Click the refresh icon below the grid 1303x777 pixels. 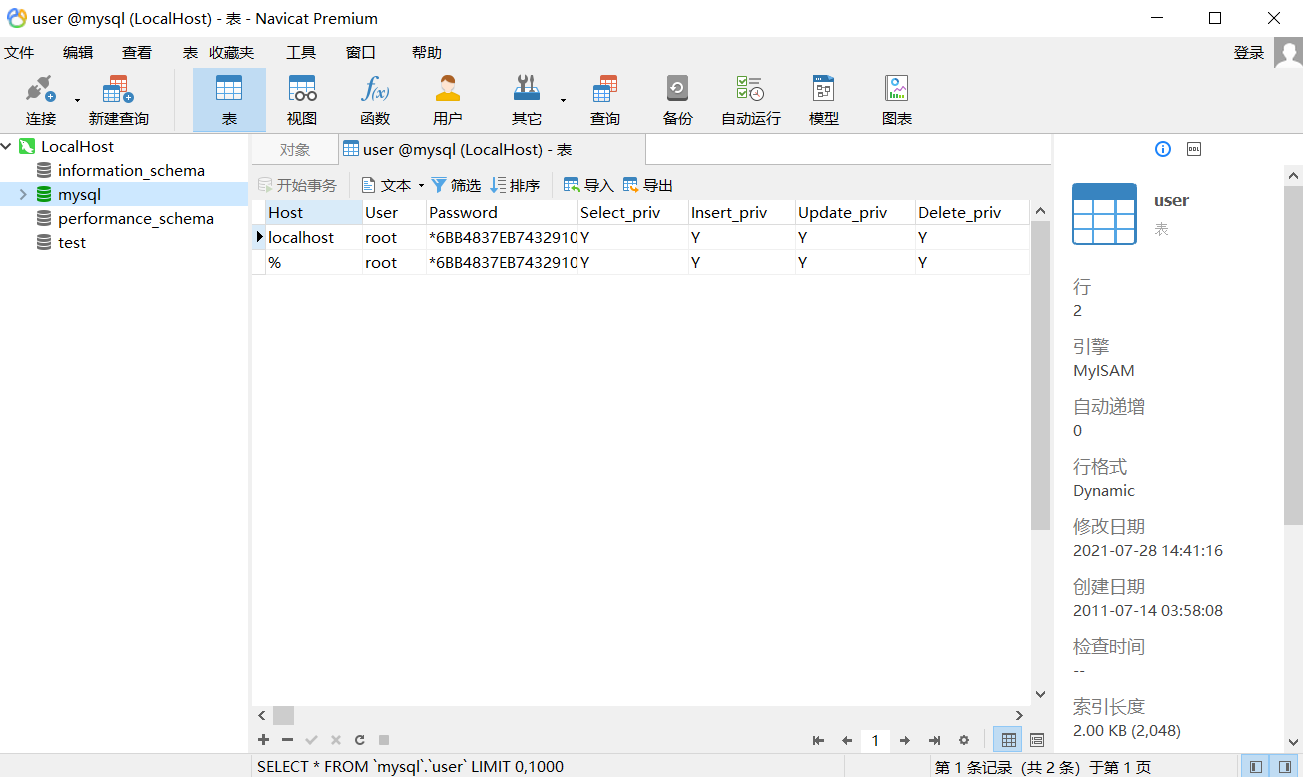[360, 740]
